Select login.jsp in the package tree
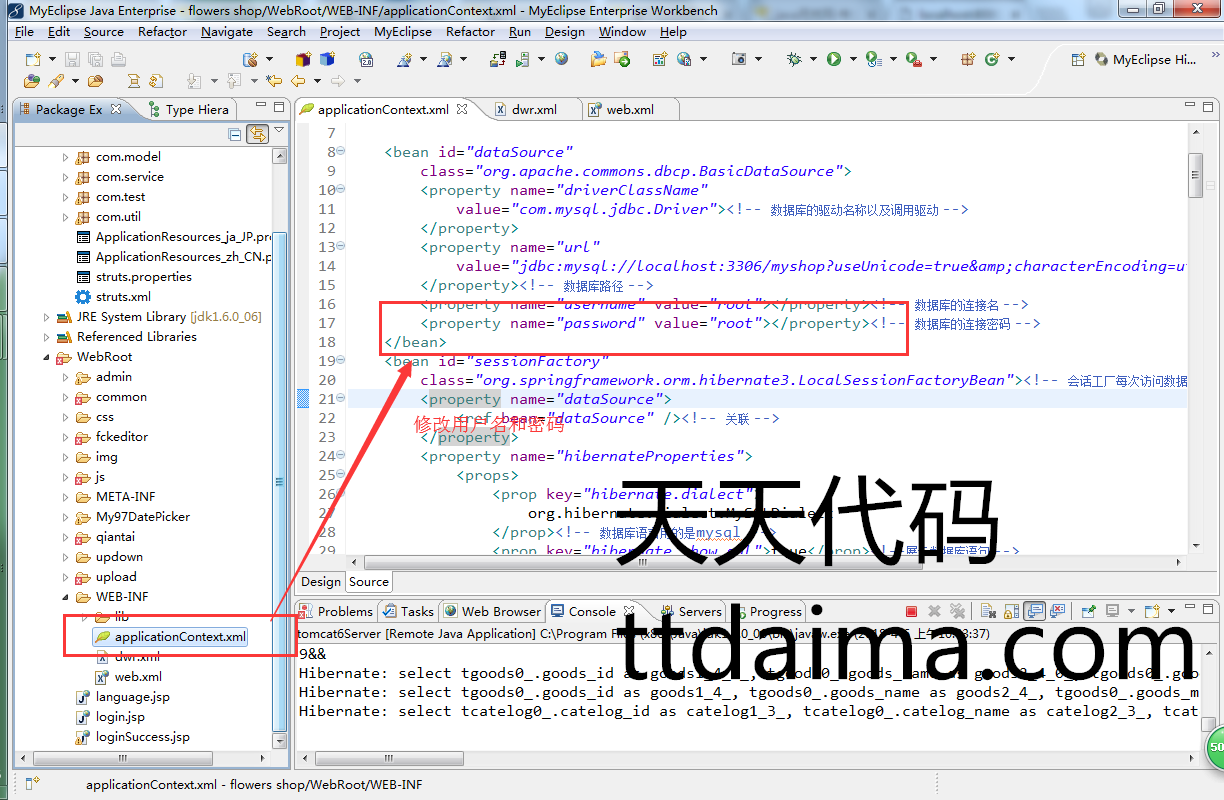This screenshot has height=800, width=1224. click(x=120, y=717)
